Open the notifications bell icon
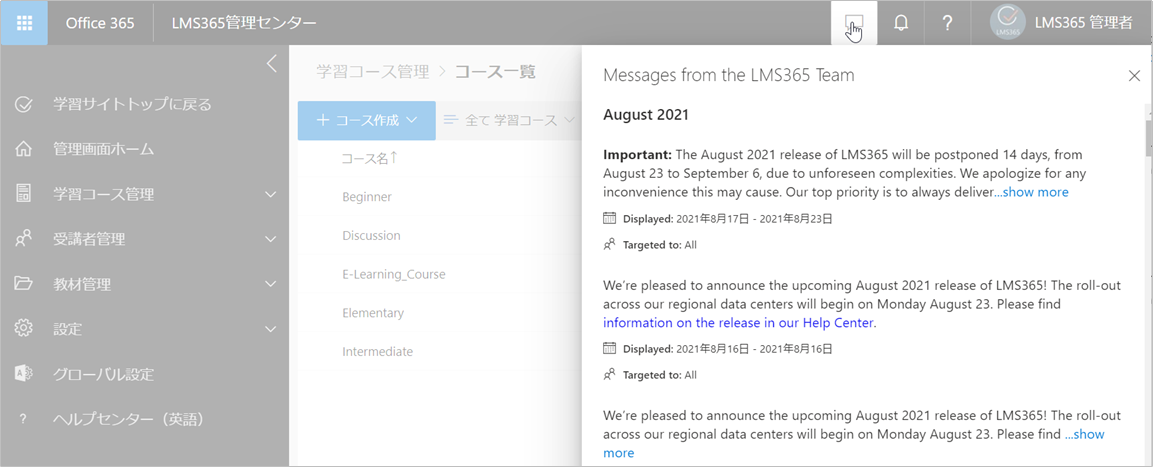Viewport: 1153px width, 467px height. click(901, 23)
